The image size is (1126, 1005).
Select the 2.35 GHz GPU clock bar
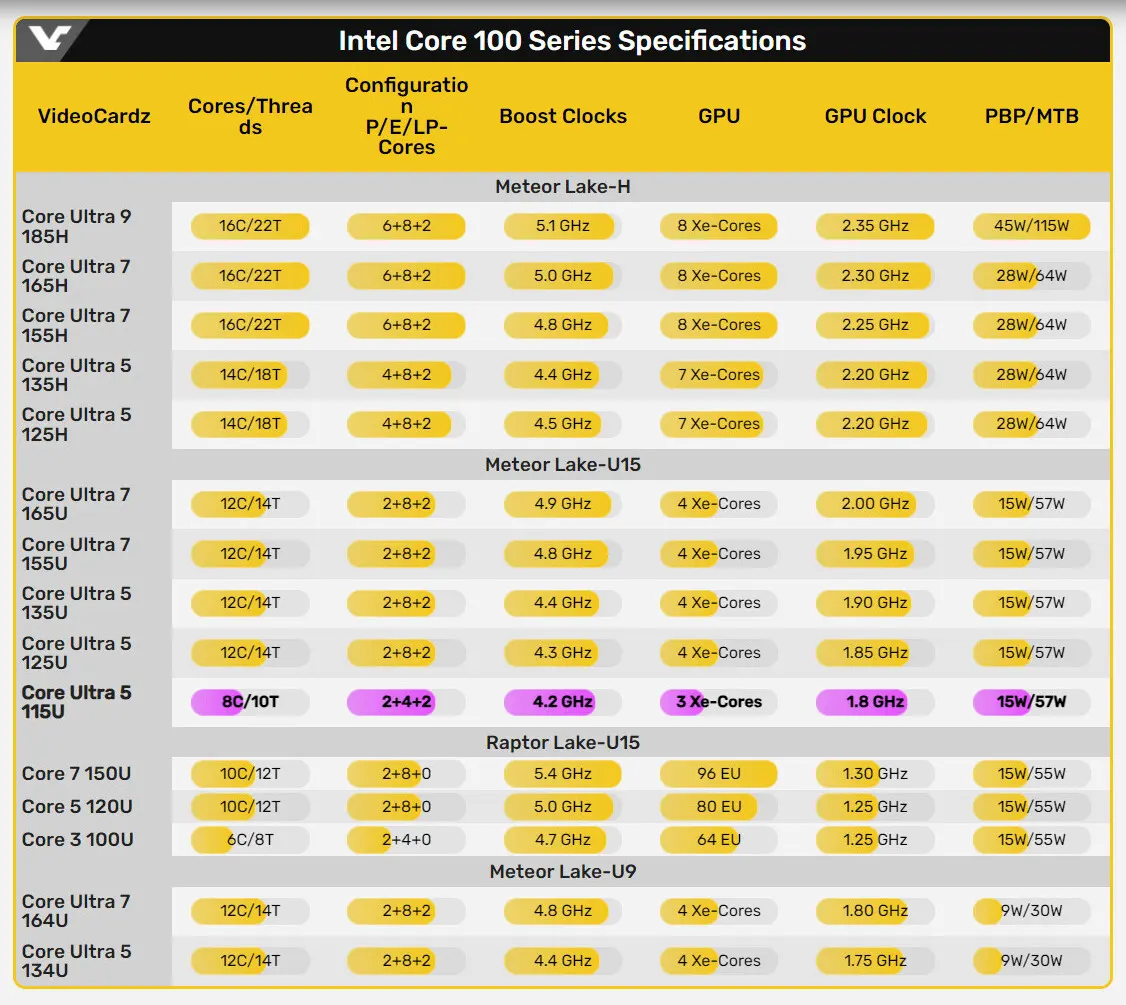pyautogui.click(x=875, y=226)
